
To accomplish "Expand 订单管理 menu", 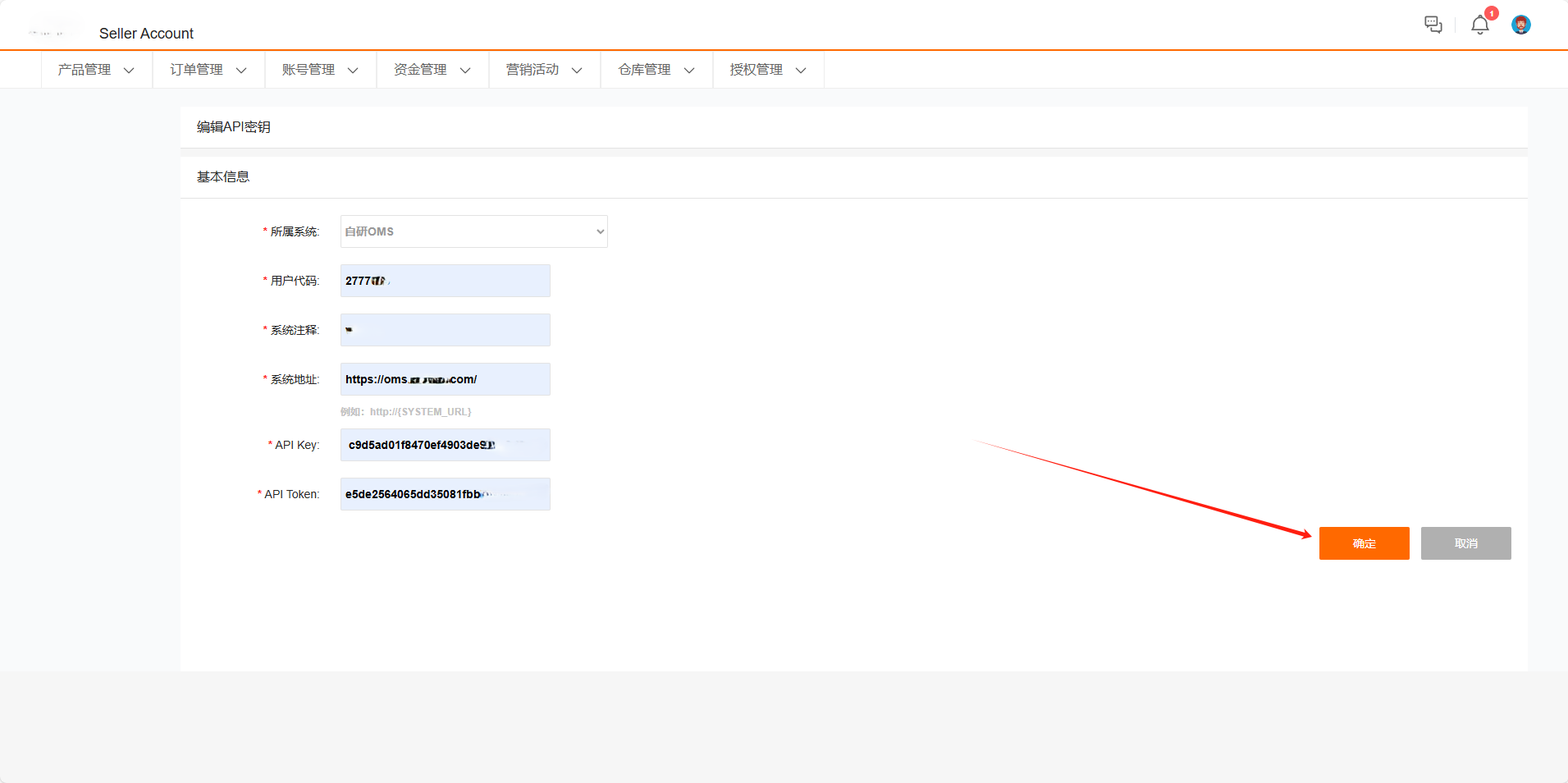I will pyautogui.click(x=208, y=70).
